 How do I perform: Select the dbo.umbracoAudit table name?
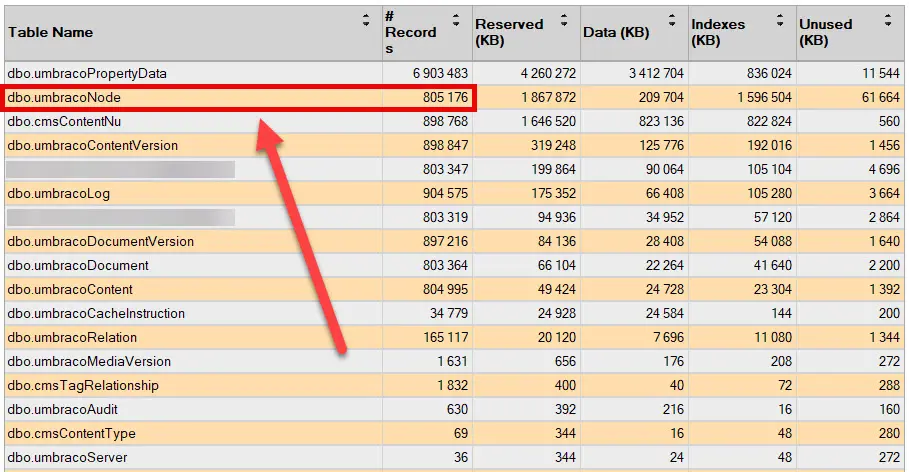pyautogui.click(x=63, y=409)
